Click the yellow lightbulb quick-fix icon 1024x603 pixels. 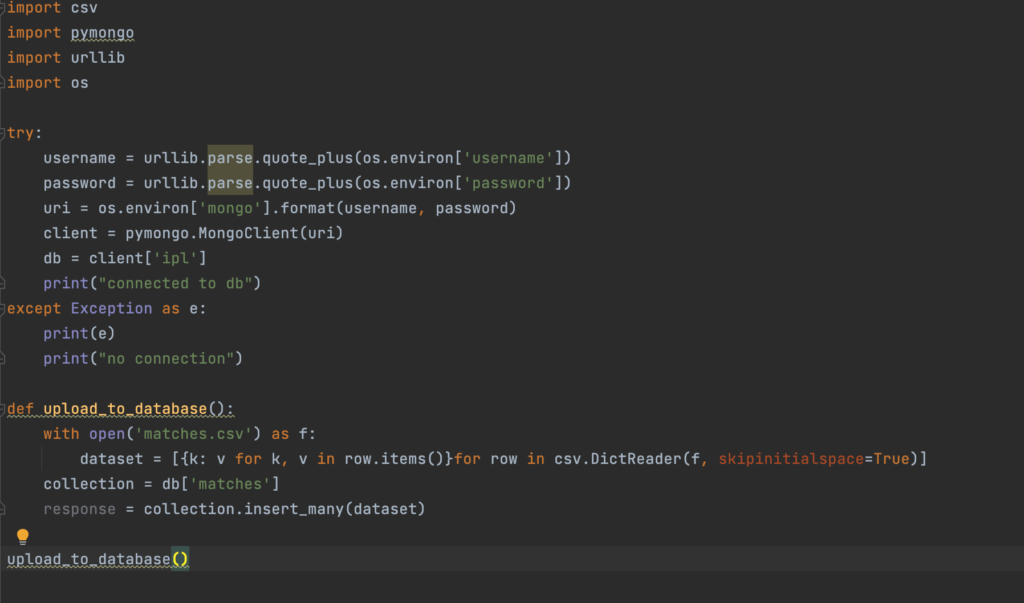click(x=23, y=537)
